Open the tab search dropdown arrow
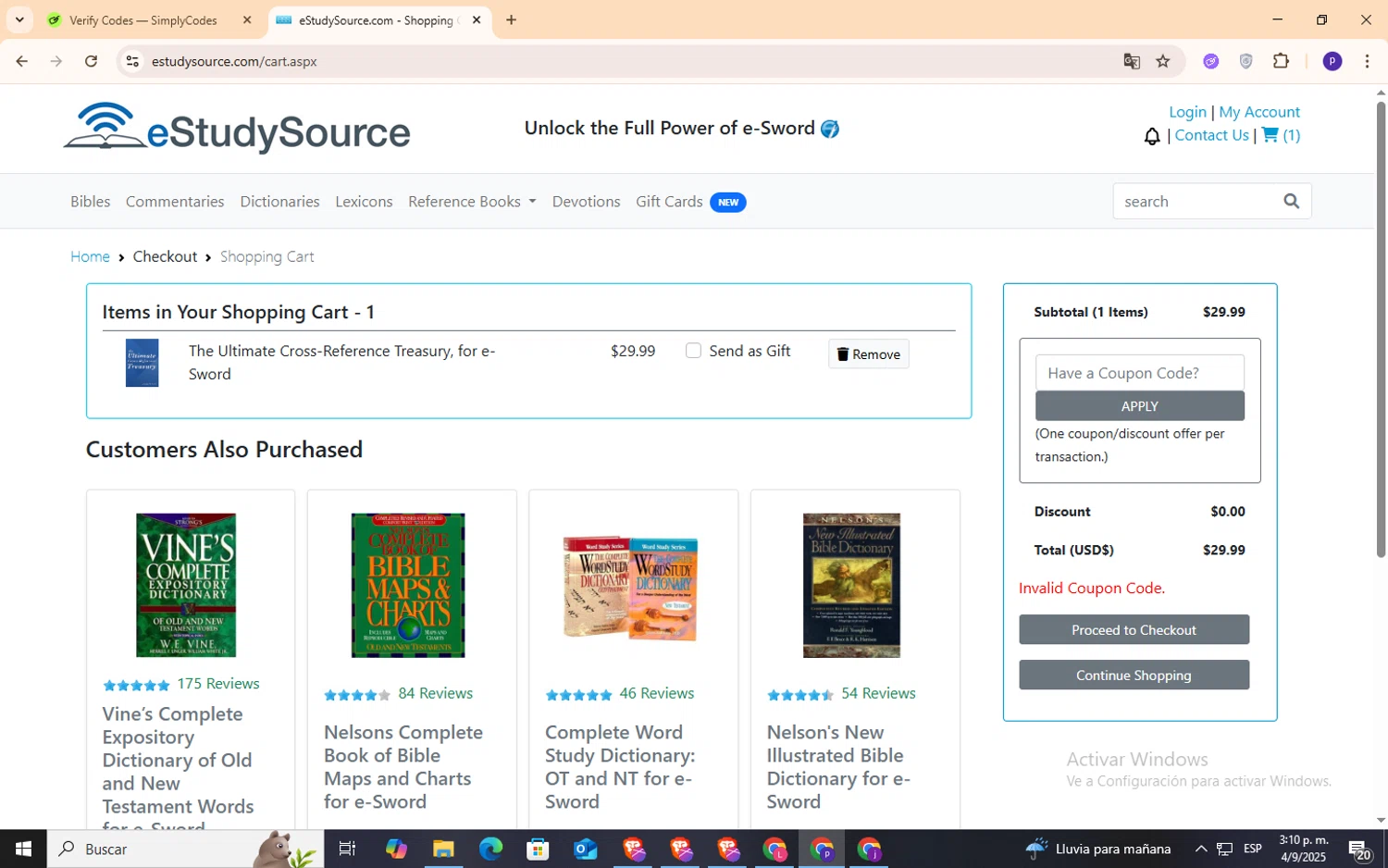Image resolution: width=1388 pixels, height=868 pixels. tap(19, 19)
